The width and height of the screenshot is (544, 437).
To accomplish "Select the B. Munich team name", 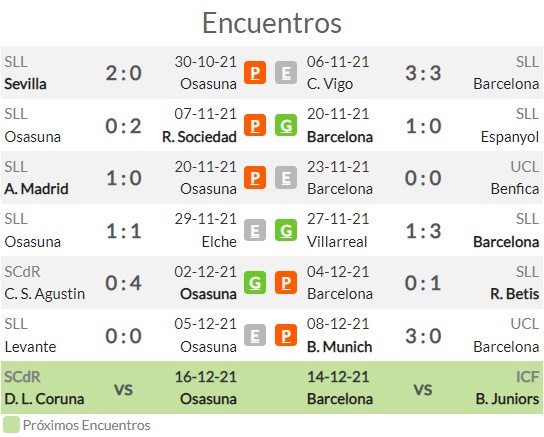I will pyautogui.click(x=339, y=347).
